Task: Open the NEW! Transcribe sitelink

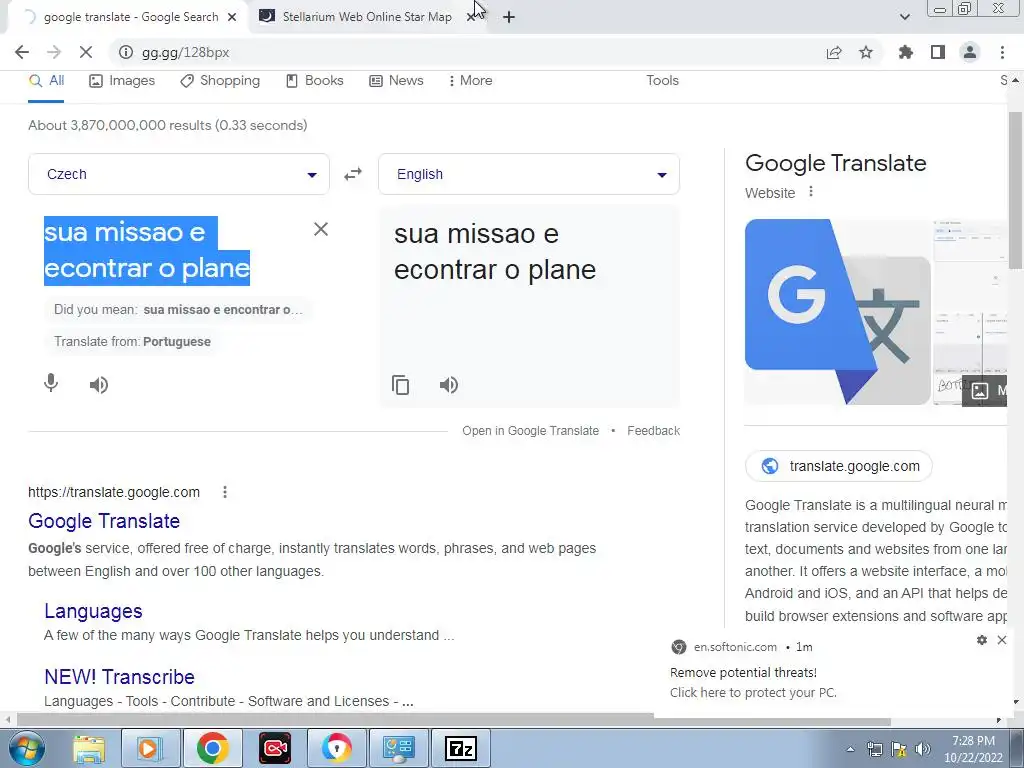Action: [x=120, y=677]
